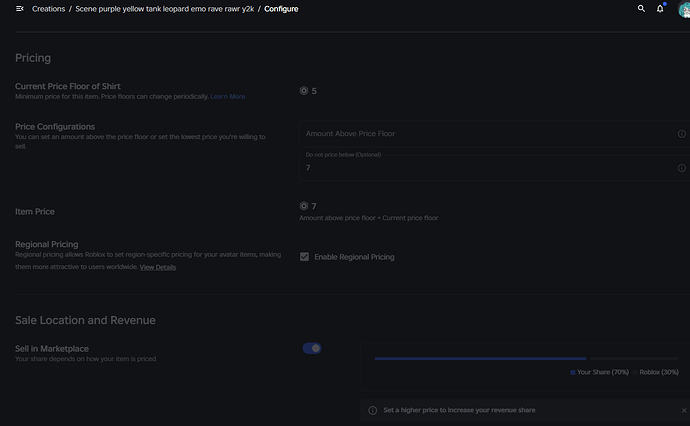Collapse the sidebar menu icon

(x=19, y=9)
